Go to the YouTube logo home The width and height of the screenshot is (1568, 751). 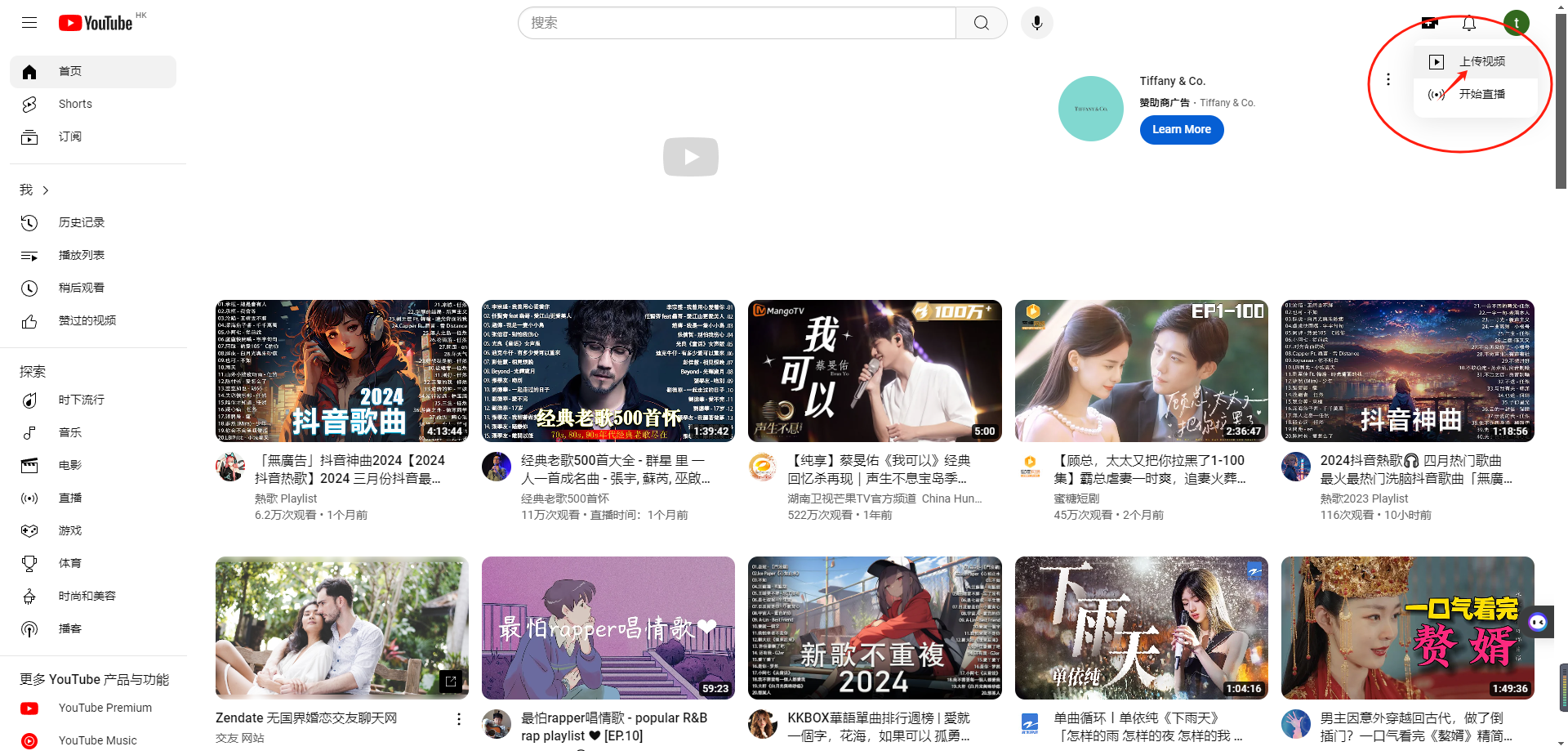(x=96, y=23)
